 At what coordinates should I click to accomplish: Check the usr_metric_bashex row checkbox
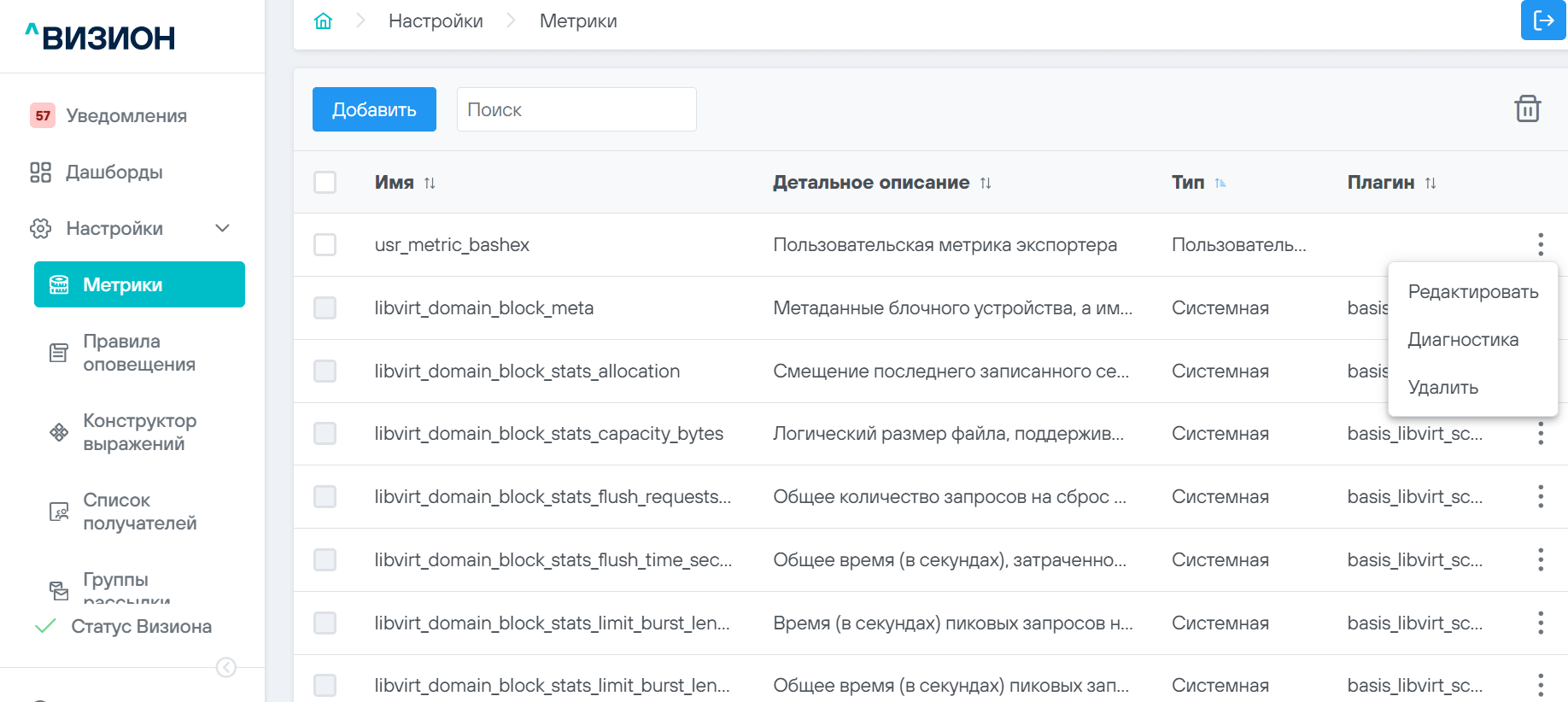[x=325, y=245]
